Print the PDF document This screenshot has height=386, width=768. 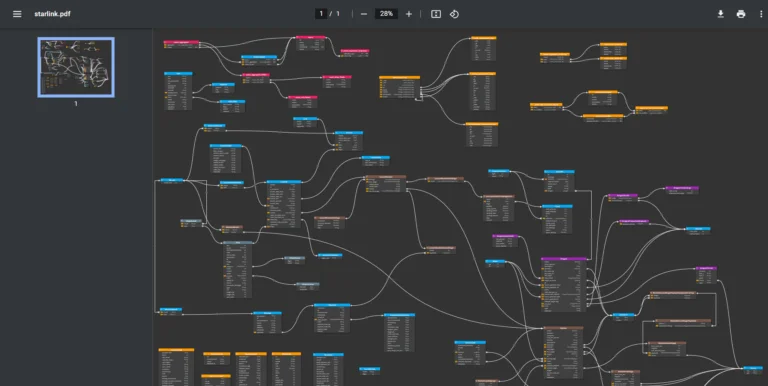(x=741, y=14)
